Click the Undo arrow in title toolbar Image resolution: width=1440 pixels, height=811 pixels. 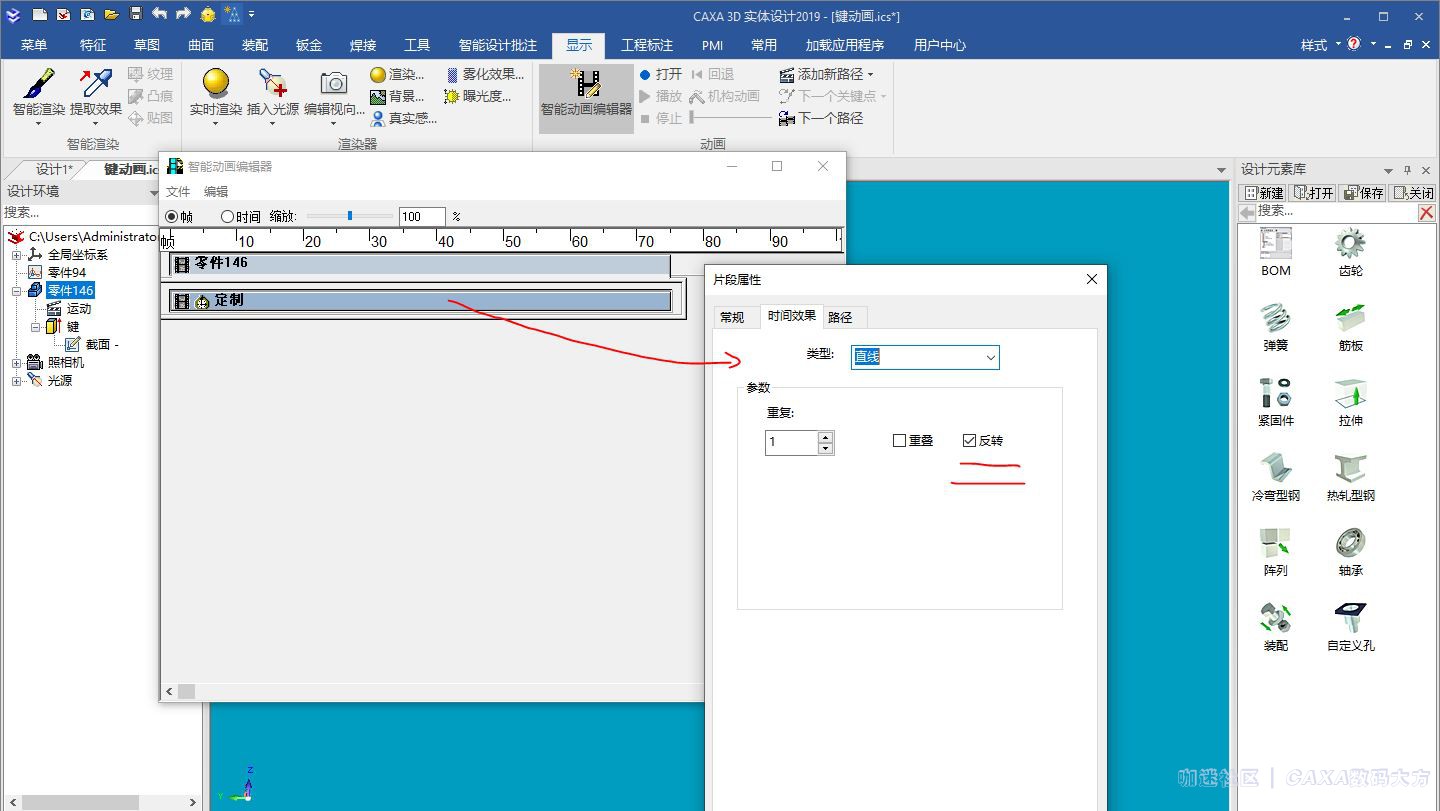click(x=159, y=14)
